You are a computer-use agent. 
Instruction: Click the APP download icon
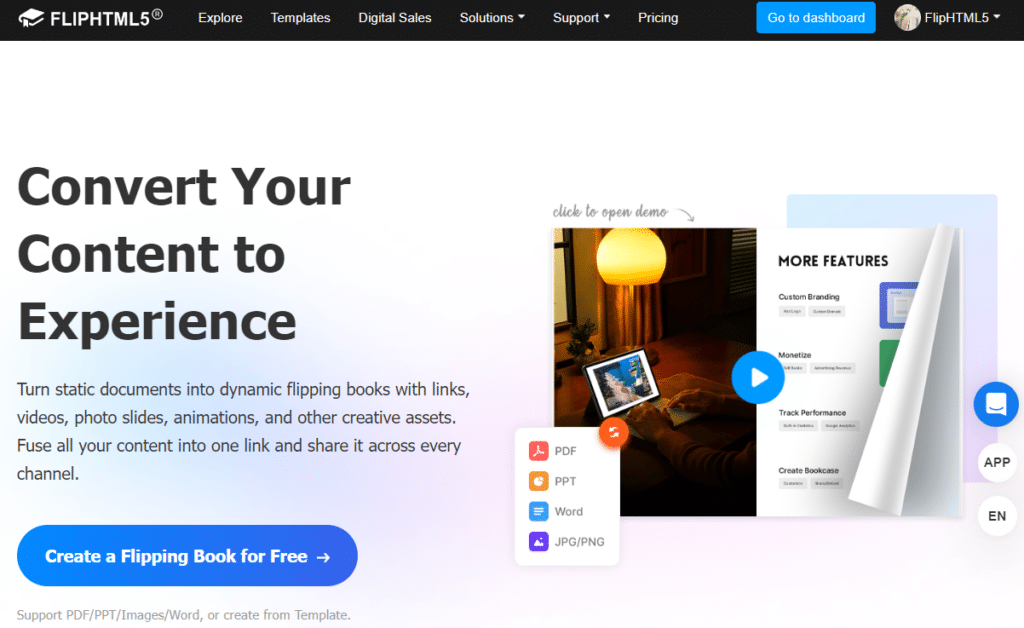996,462
